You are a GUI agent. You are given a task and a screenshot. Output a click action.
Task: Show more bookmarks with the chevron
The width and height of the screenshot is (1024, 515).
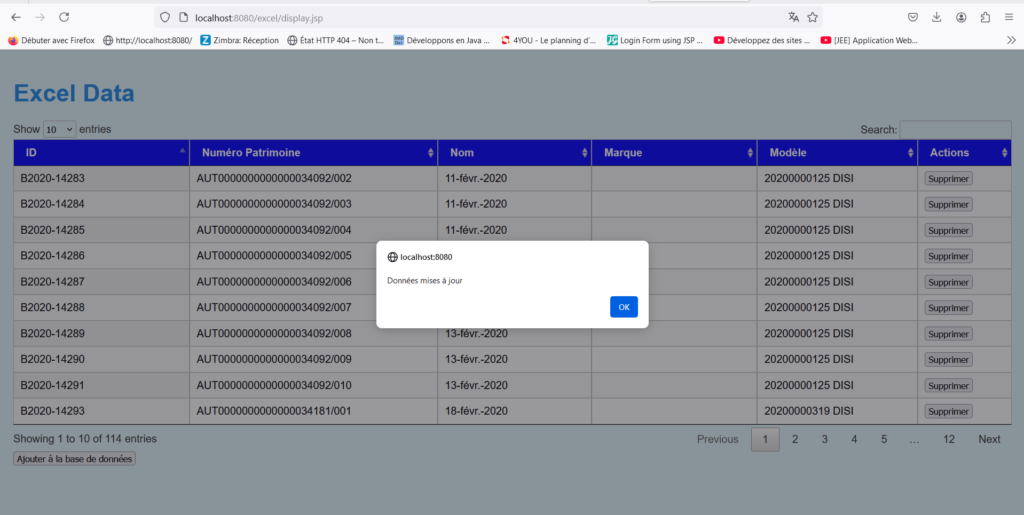pos(1010,40)
